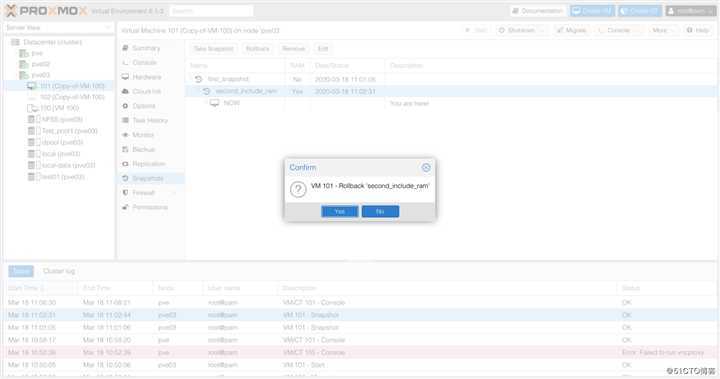
Task: Focus the Search input field
Action: coord(211,11)
